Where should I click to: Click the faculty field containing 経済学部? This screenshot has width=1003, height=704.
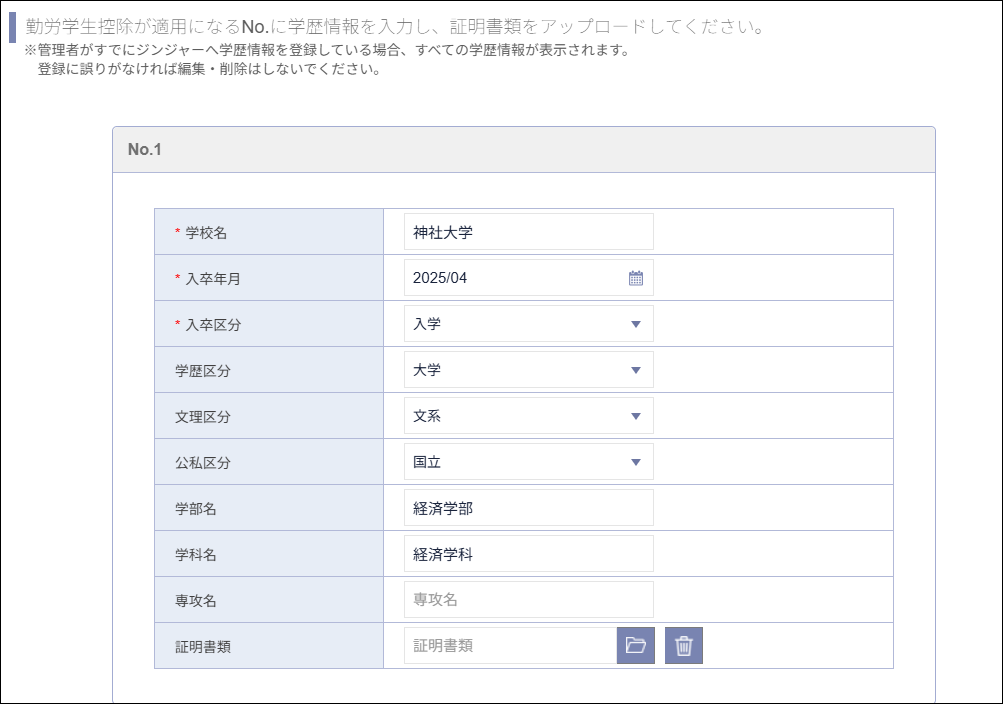tap(528, 507)
